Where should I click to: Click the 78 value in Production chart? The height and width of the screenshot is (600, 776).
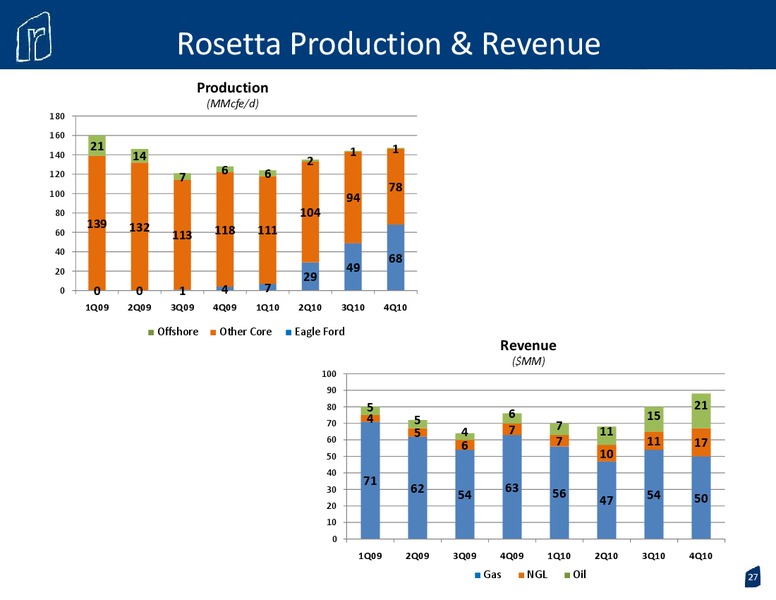pyautogui.click(x=395, y=188)
